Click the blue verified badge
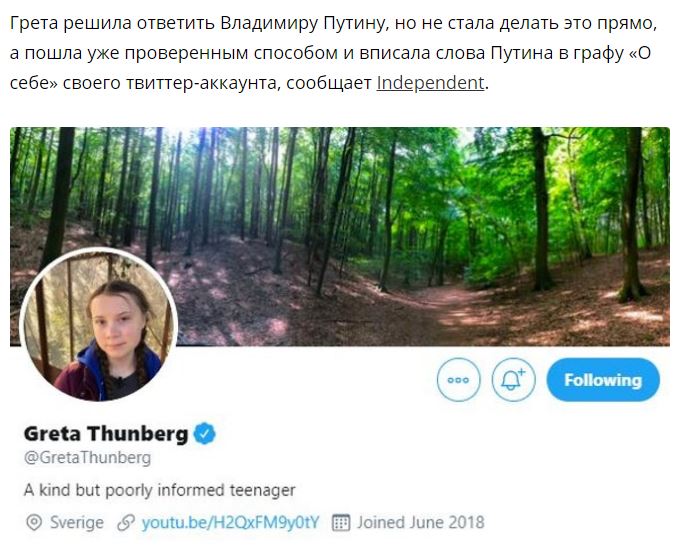Viewport: 685px width, 549px height. tap(205, 434)
